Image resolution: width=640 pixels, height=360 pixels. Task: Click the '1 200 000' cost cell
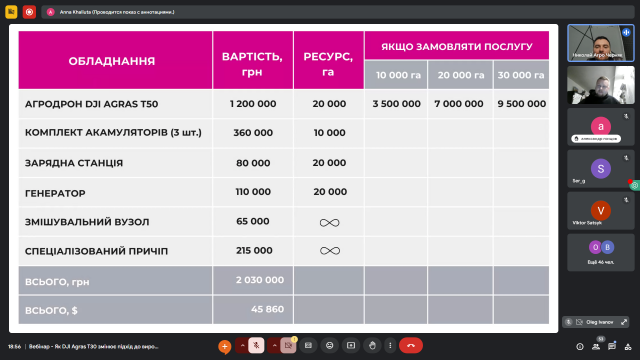click(x=253, y=104)
